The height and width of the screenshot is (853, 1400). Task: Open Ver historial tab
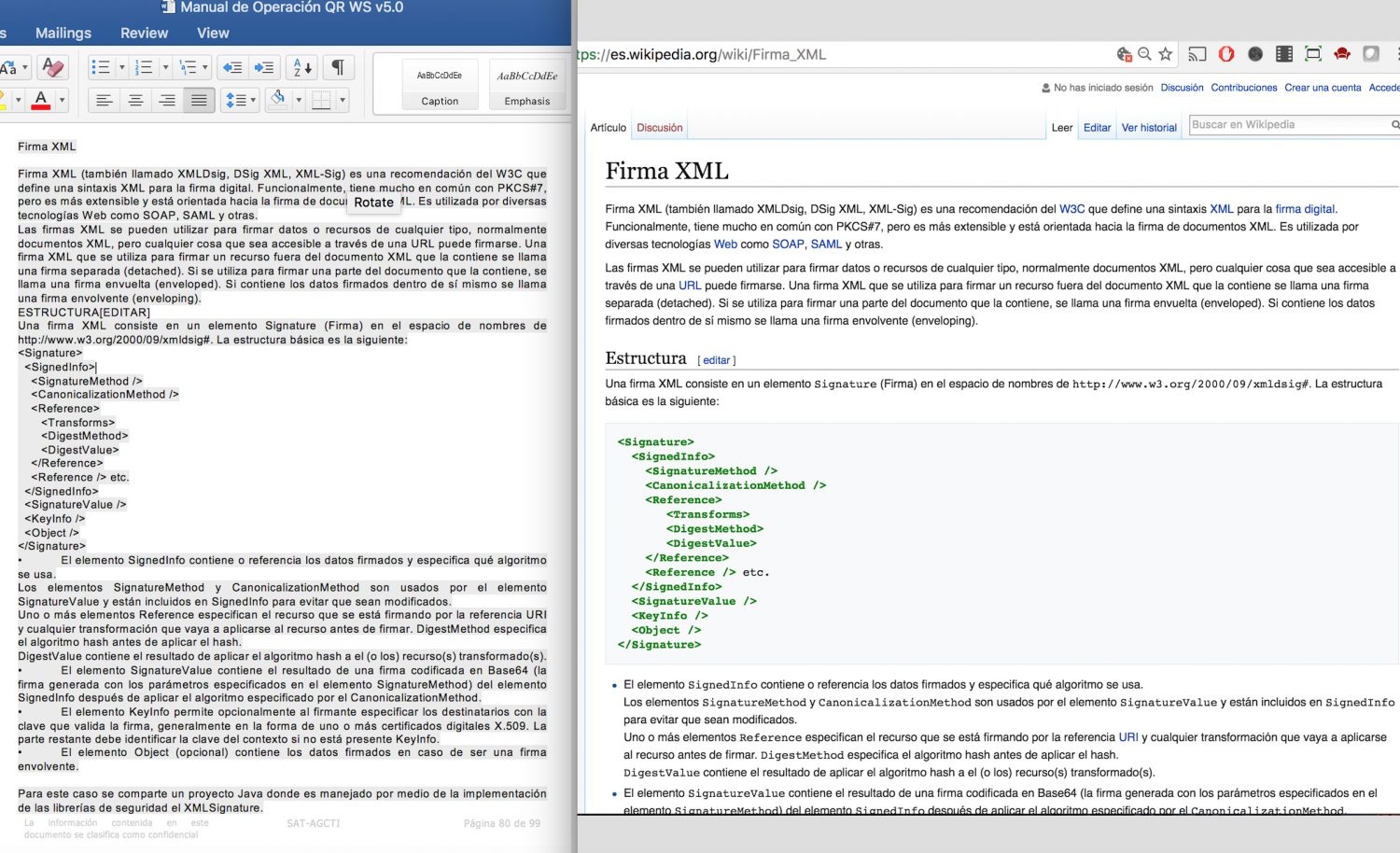(x=1149, y=128)
